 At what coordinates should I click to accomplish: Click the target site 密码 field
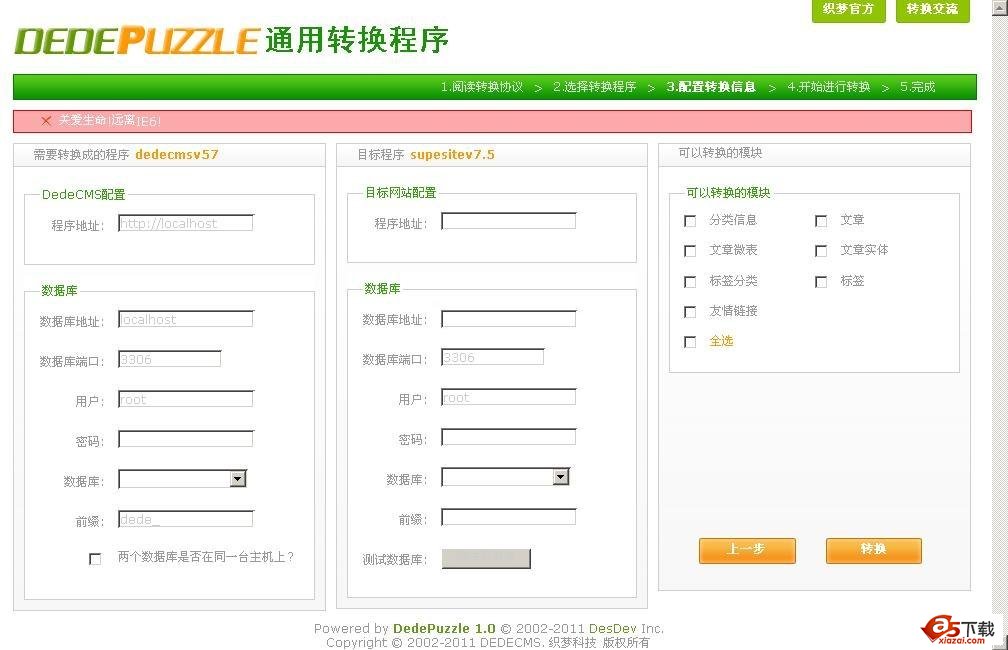coord(508,437)
